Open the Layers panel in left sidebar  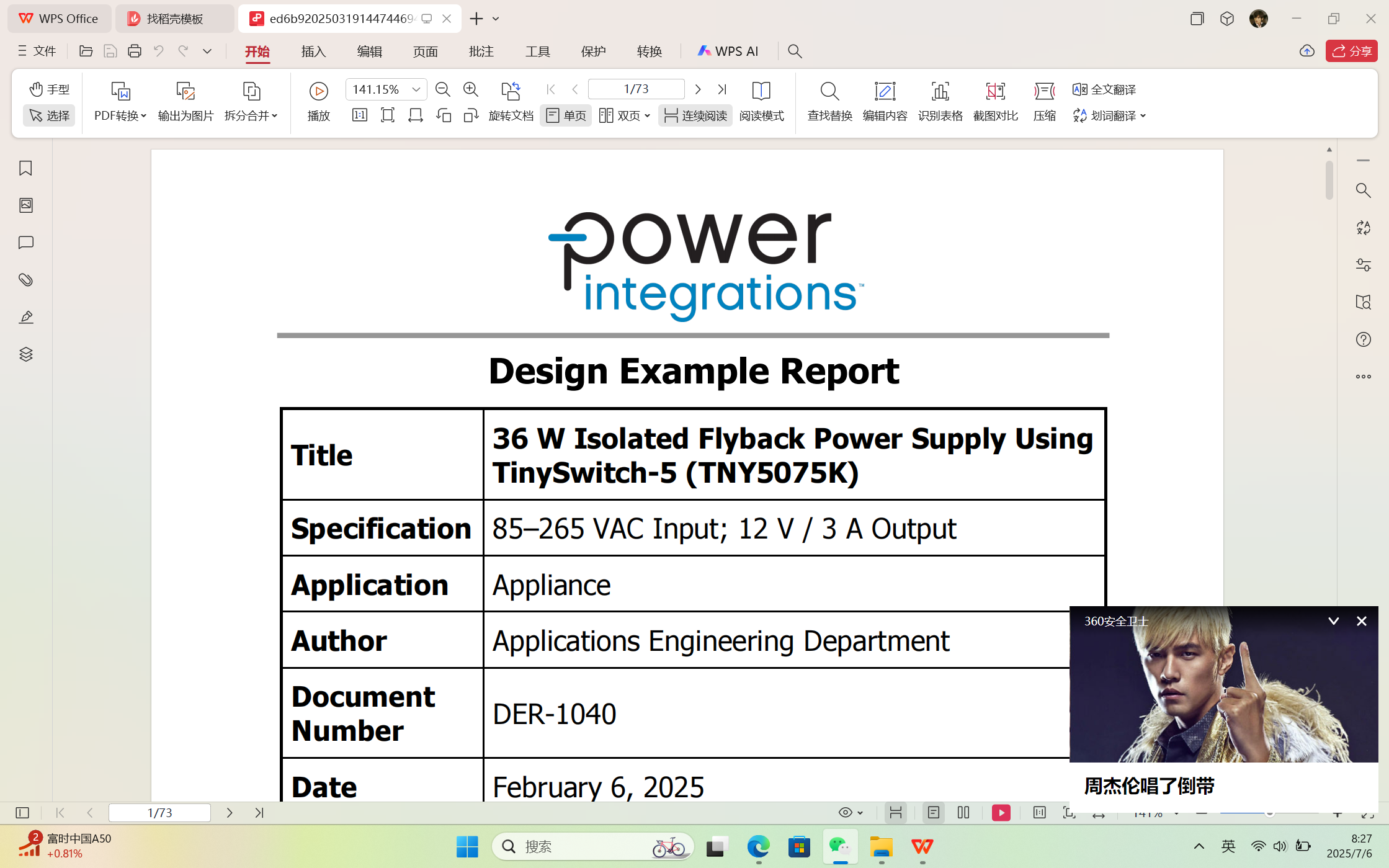(x=25, y=354)
